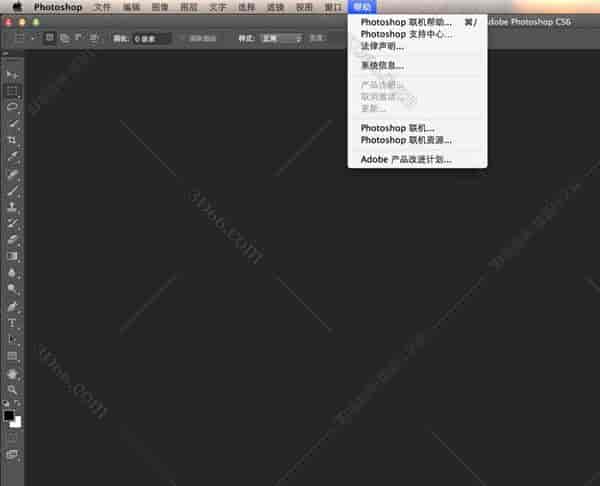The image size is (600, 486).
Task: Select the Rectangular Marquee tool
Action: pyautogui.click(x=12, y=91)
